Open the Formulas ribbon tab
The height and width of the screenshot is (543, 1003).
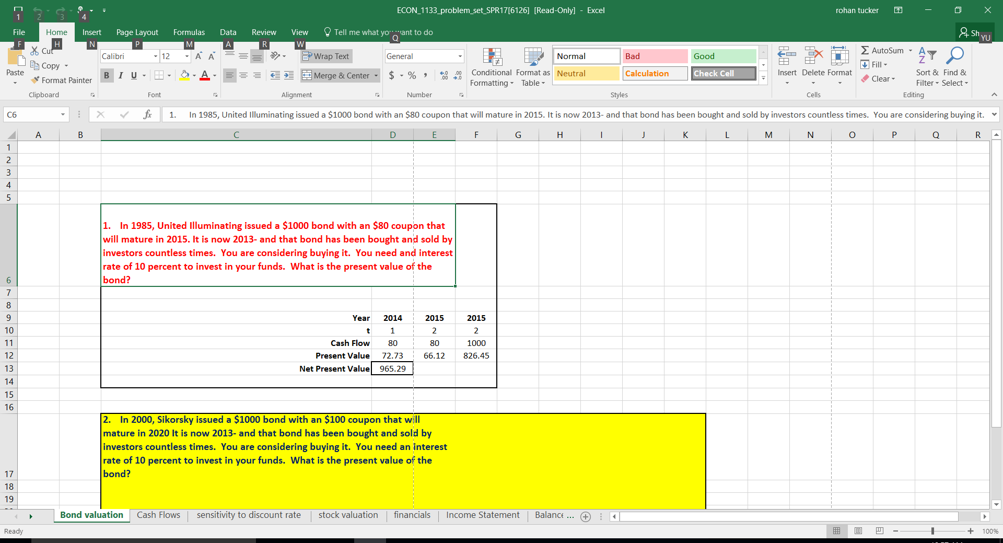tap(189, 32)
